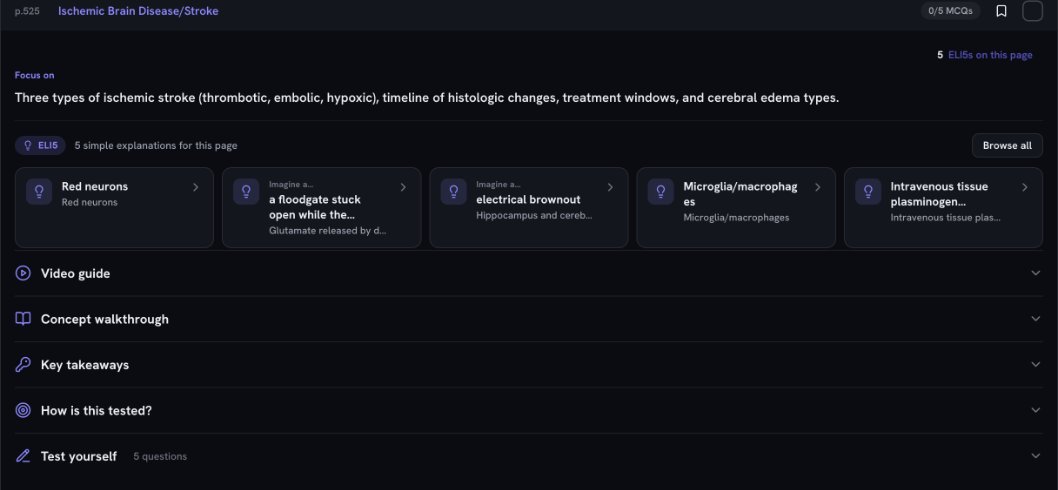Click the bookmark icon in header
The width and height of the screenshot is (1058, 490).
pyautogui.click(x=1001, y=11)
